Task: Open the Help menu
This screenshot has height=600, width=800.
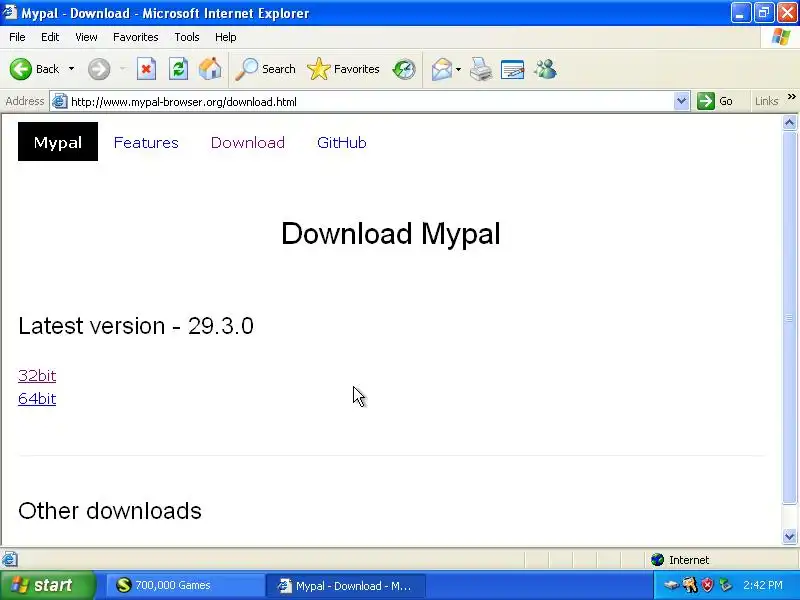Action: 225,37
